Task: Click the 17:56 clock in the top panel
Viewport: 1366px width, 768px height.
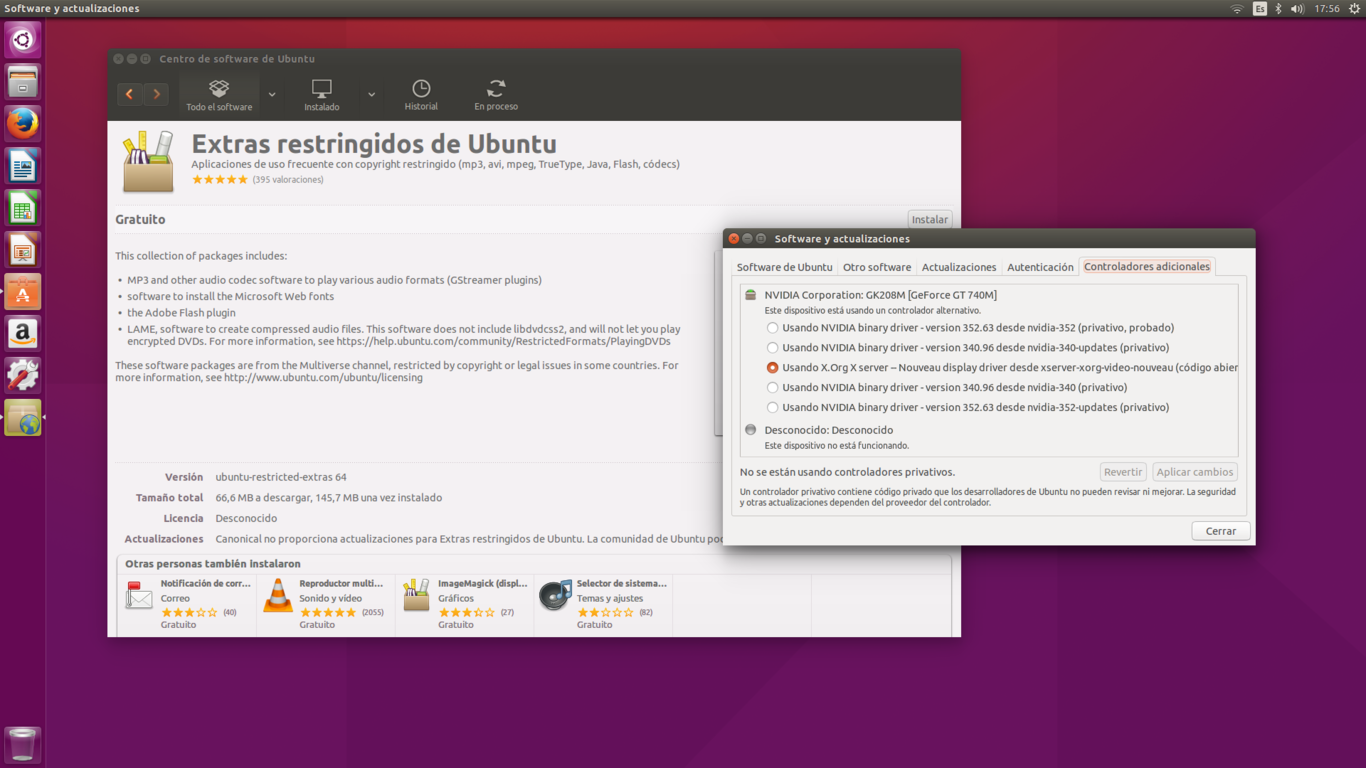Action: click(1327, 9)
